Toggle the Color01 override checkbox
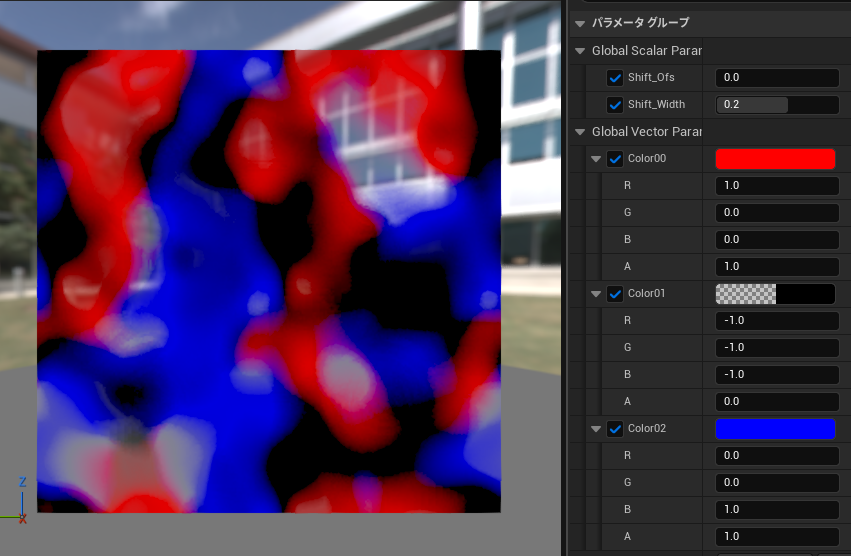 pos(615,294)
